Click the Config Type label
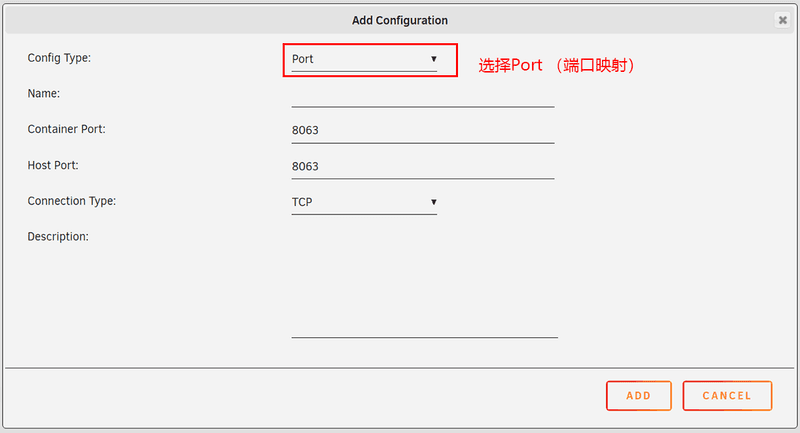The width and height of the screenshot is (800, 433). 59,58
